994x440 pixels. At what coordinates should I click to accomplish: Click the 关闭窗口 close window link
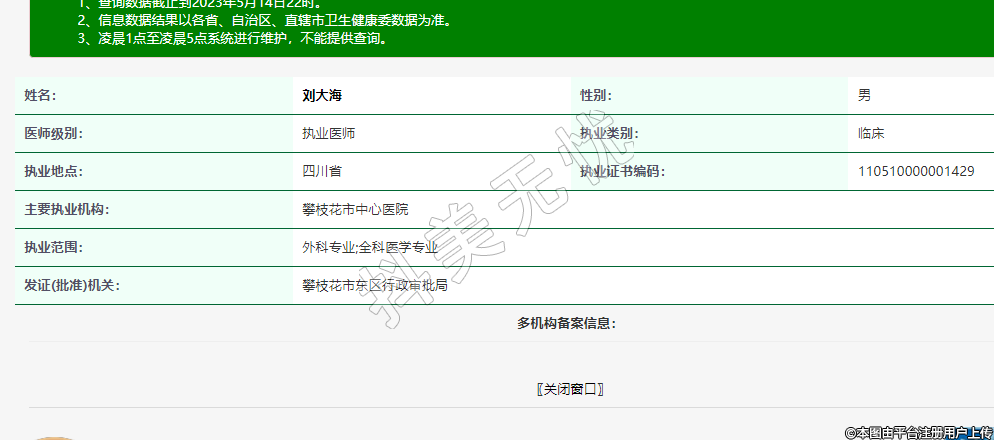[x=571, y=389]
